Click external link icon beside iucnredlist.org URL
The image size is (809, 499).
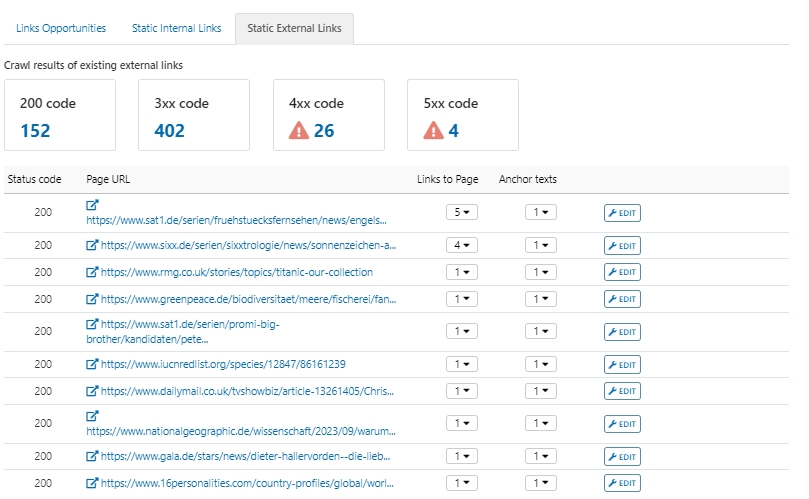pyautogui.click(x=92, y=364)
